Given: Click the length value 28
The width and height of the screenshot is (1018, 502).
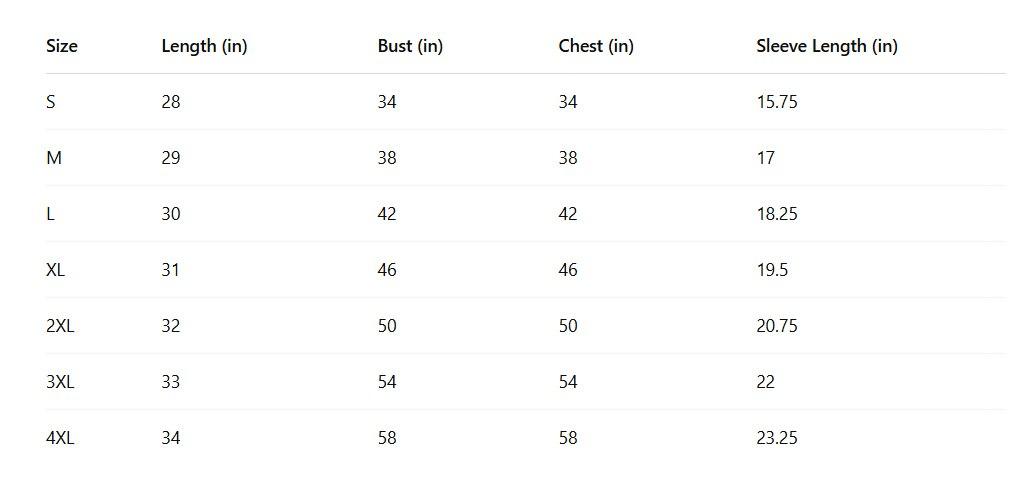Looking at the screenshot, I should tap(171, 102).
